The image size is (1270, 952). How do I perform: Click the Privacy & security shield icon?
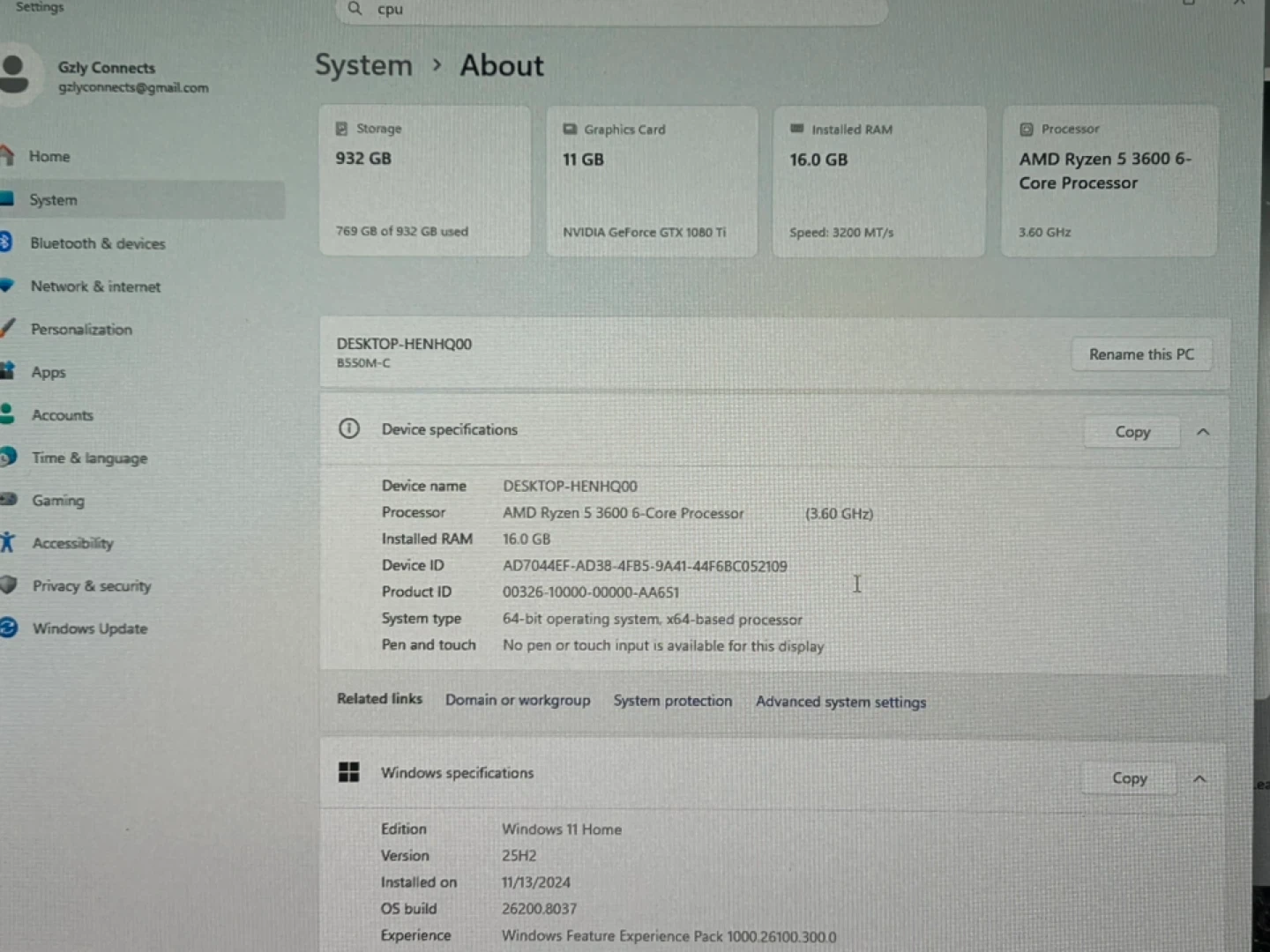coord(8,585)
